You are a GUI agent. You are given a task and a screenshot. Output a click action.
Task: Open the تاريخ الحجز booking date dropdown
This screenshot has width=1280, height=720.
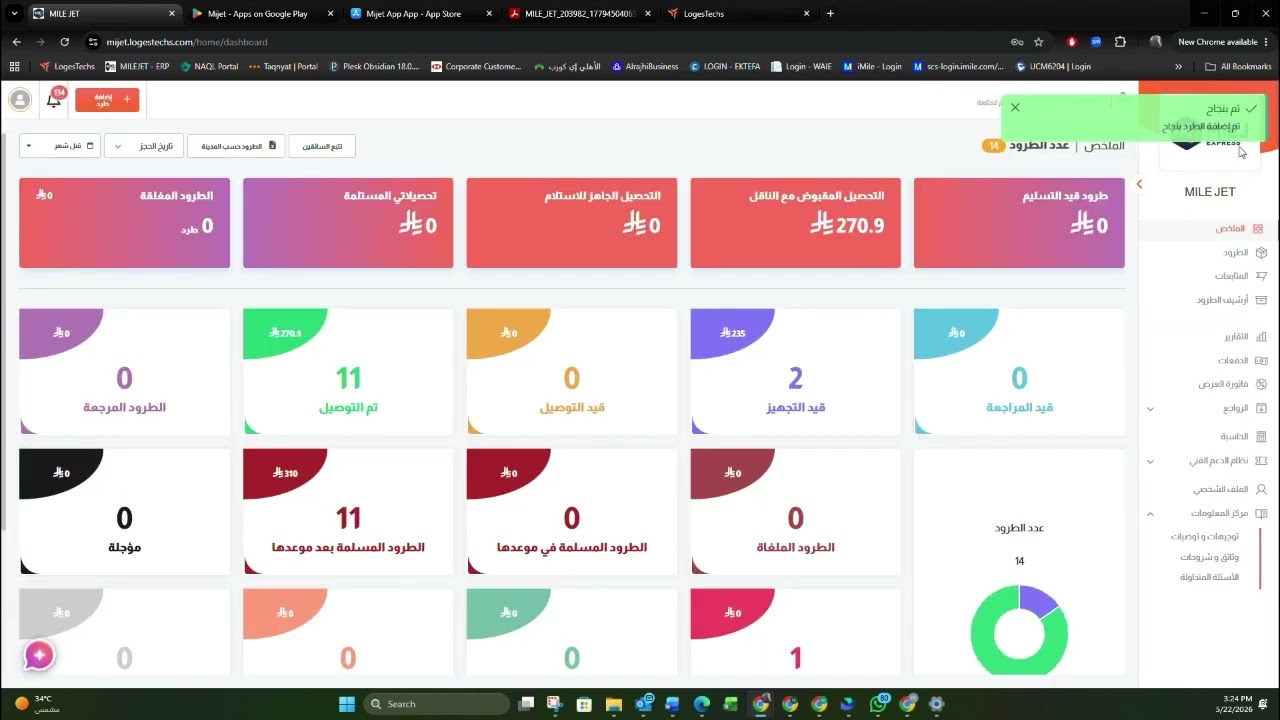143,146
